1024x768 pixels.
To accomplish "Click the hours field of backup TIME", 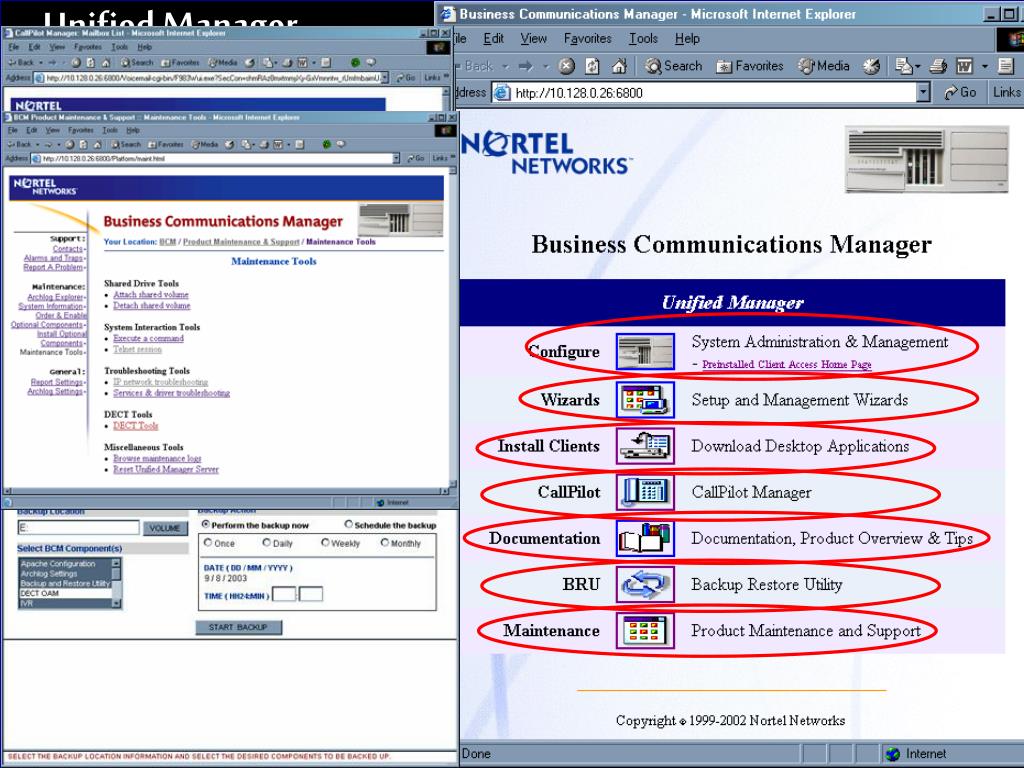I will pos(283,594).
